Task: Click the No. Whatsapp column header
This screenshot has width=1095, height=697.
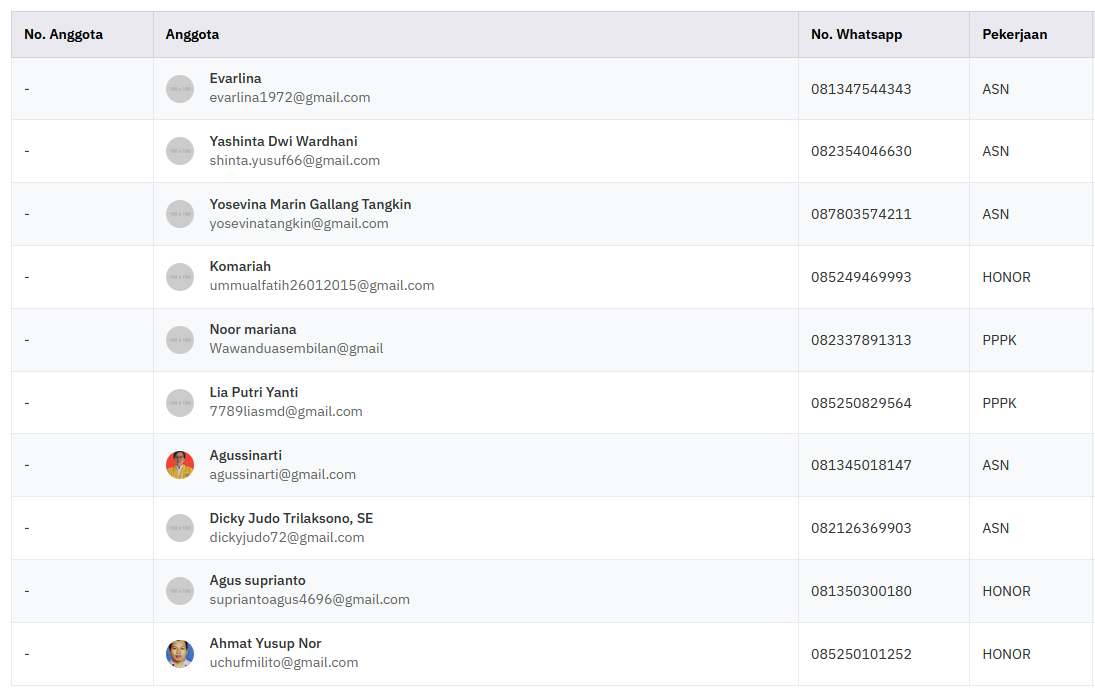Action: [x=856, y=34]
